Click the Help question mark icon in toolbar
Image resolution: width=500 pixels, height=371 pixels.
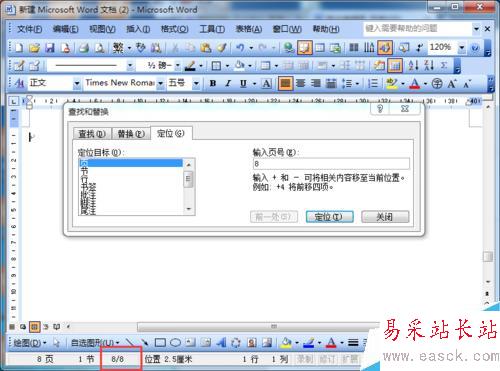[x=475, y=48]
